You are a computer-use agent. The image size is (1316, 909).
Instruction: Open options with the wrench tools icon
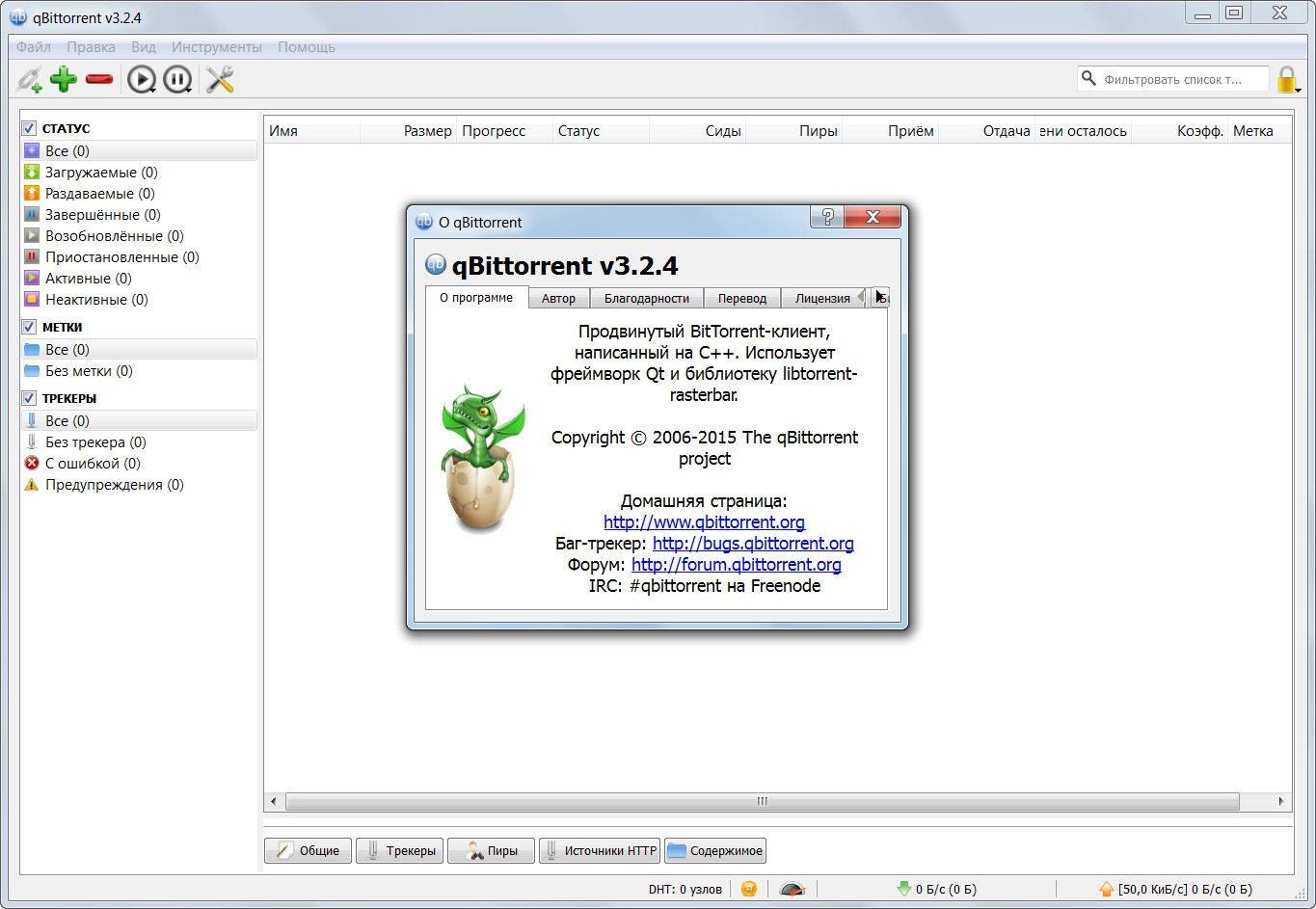point(220,79)
